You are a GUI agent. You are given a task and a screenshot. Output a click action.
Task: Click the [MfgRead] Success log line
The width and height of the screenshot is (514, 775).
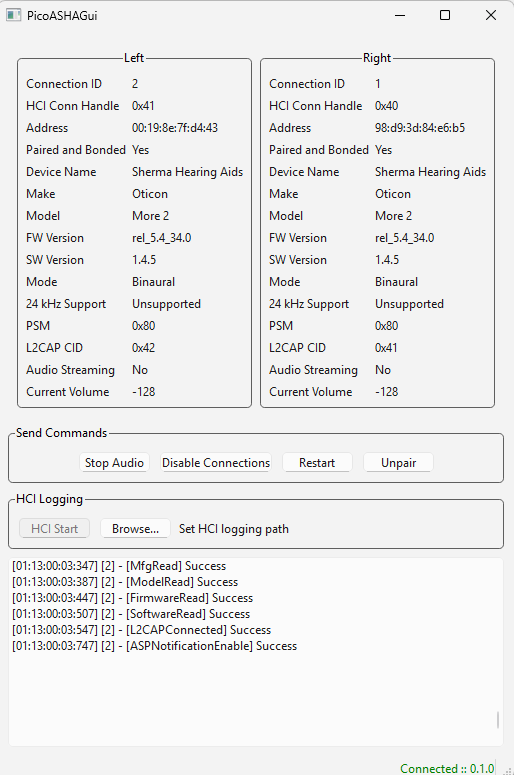point(119,566)
